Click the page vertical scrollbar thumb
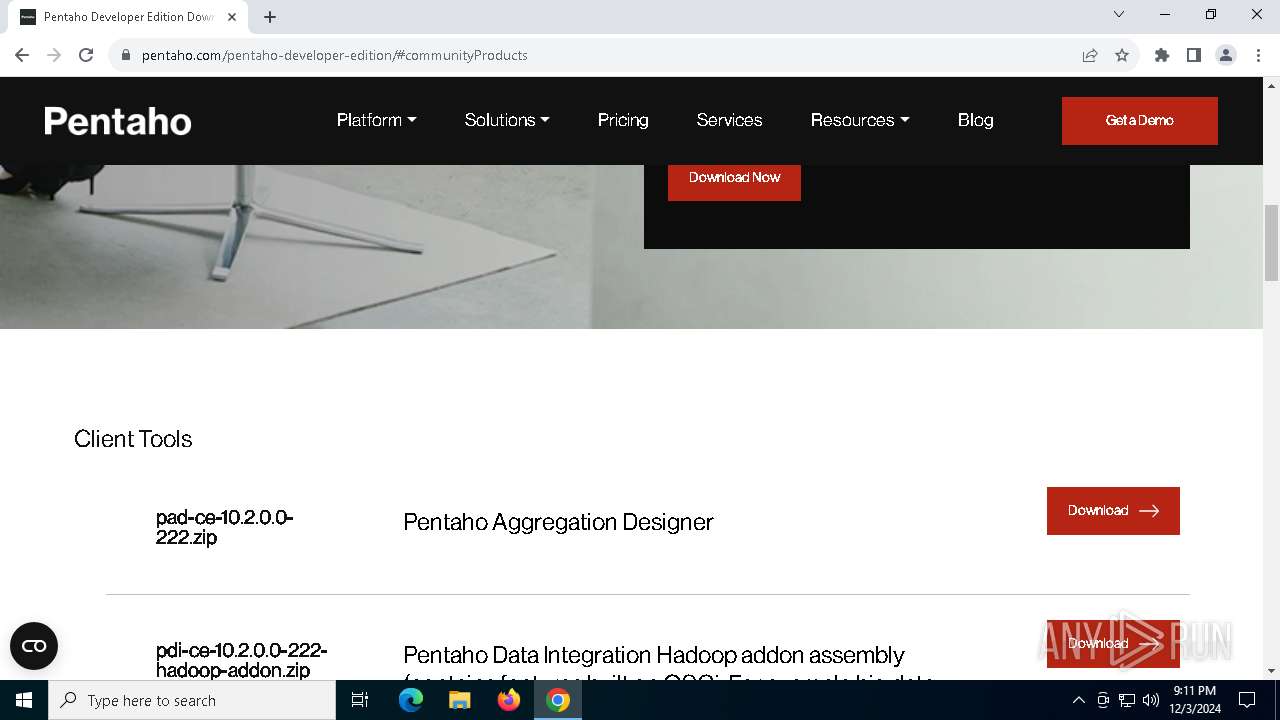 (1271, 243)
